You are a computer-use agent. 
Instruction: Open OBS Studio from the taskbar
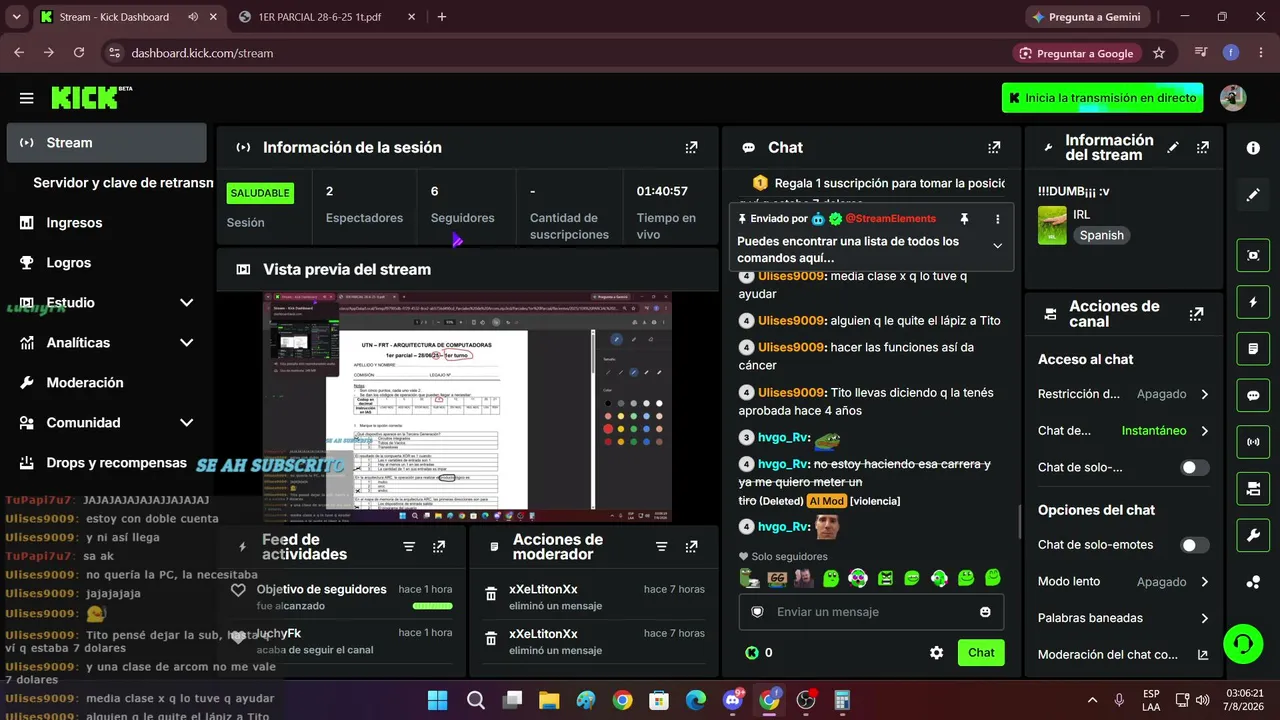(x=806, y=700)
